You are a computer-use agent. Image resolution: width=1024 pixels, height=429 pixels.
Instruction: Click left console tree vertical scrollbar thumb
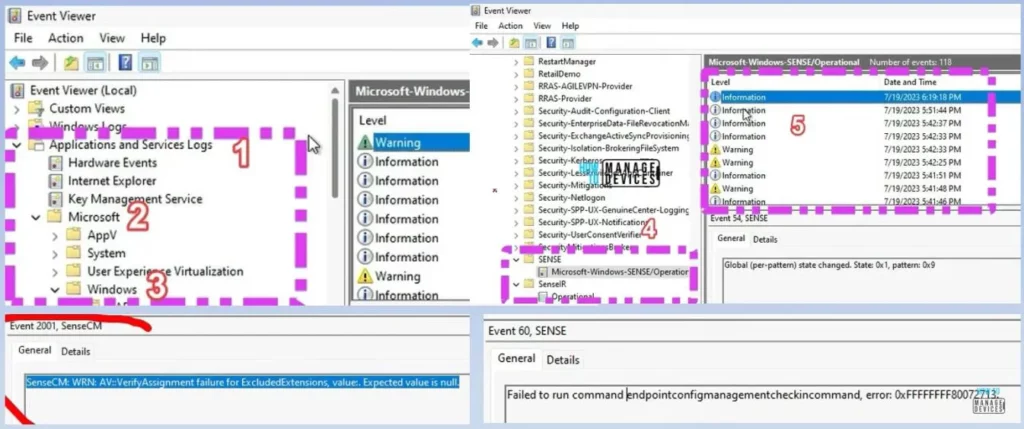335,148
